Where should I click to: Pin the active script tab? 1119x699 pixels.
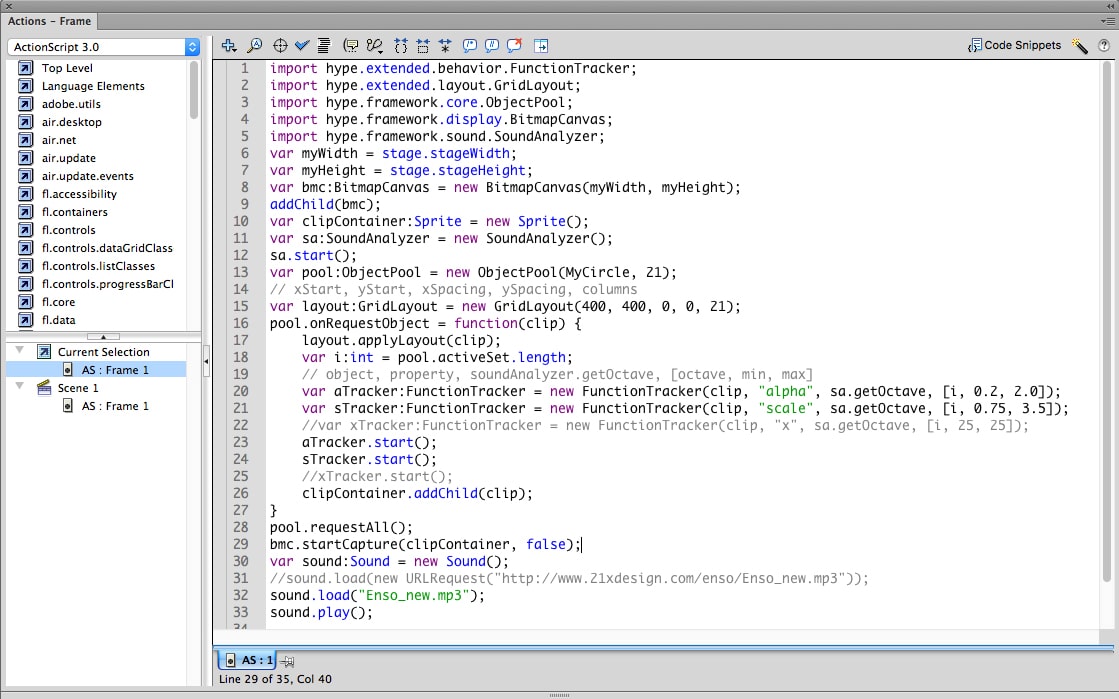[x=288, y=661]
